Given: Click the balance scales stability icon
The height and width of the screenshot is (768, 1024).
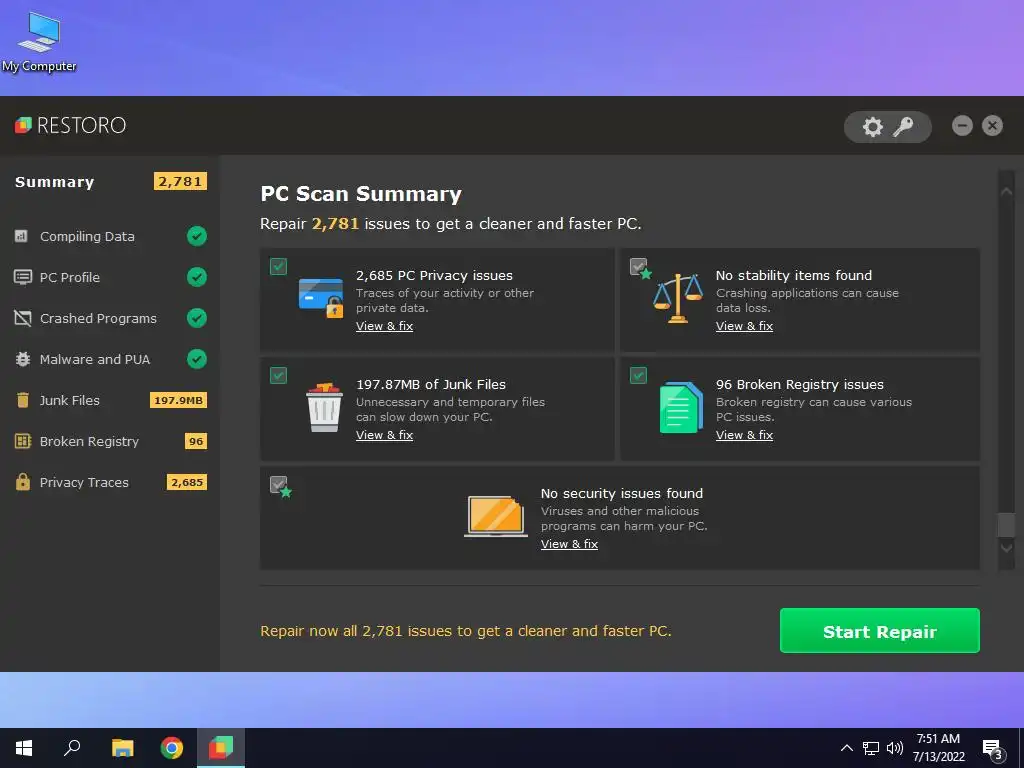Looking at the screenshot, I should (x=678, y=298).
